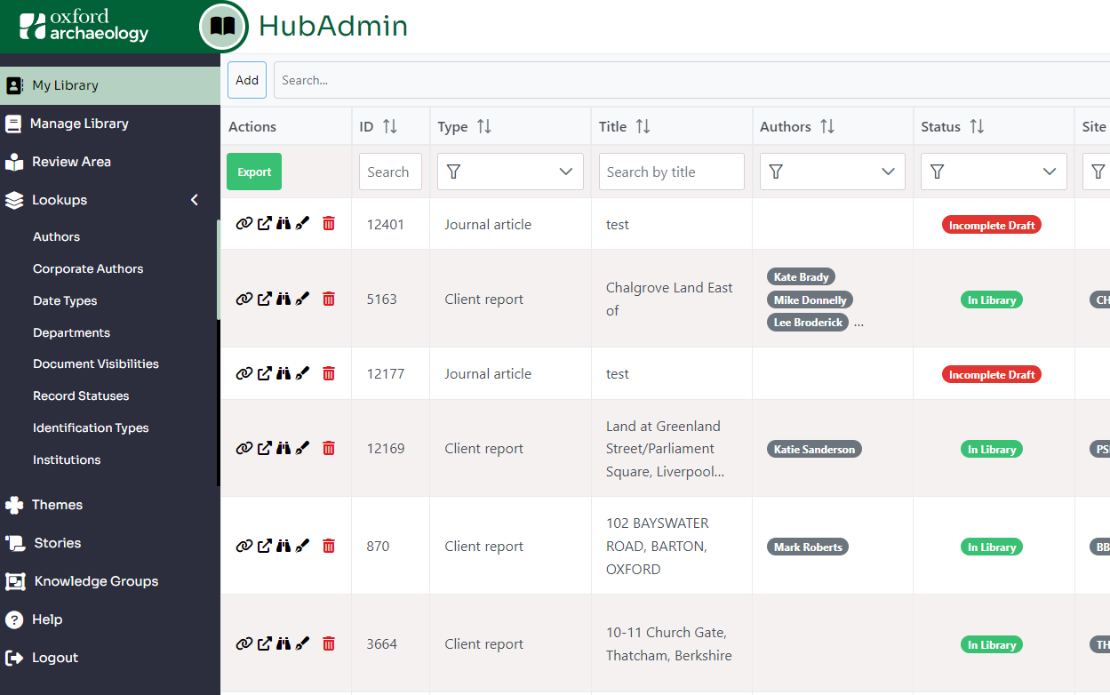Delete record 870 with trash icon
The image size is (1110, 695).
click(328, 546)
